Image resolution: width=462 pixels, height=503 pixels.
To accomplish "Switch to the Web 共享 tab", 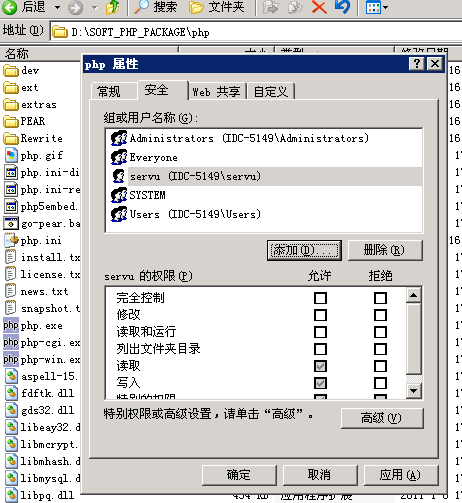I will (216, 92).
